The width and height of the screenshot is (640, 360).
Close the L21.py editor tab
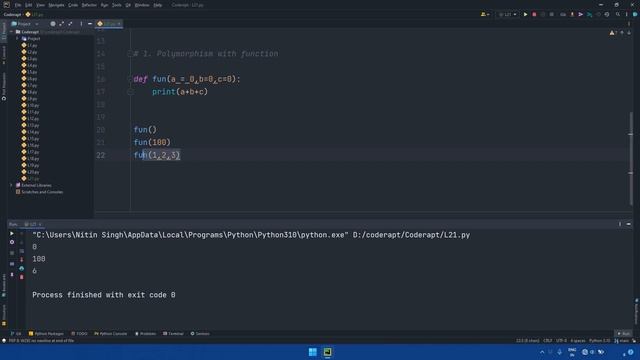click(119, 24)
